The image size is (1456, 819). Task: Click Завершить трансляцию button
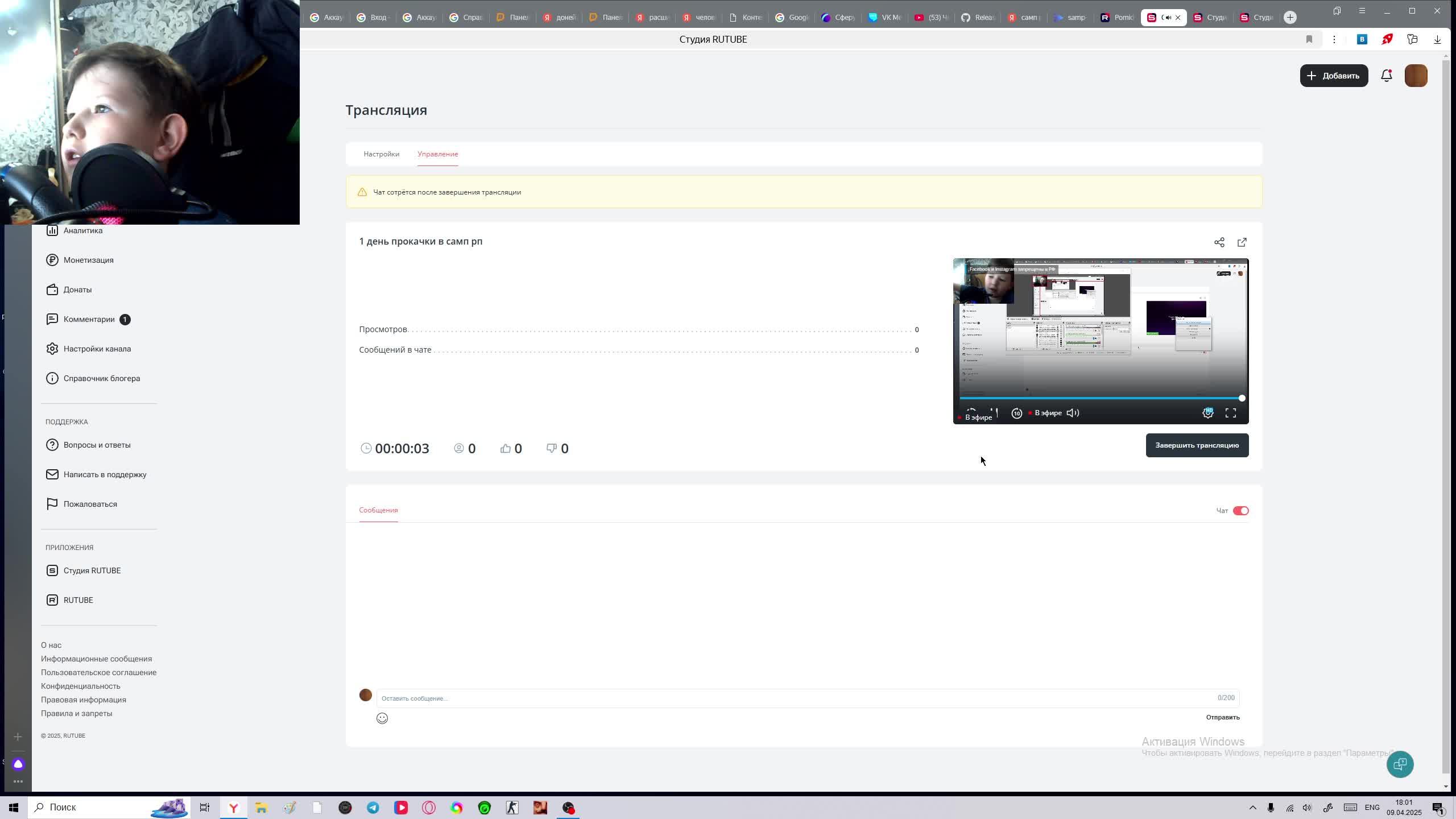click(1197, 445)
